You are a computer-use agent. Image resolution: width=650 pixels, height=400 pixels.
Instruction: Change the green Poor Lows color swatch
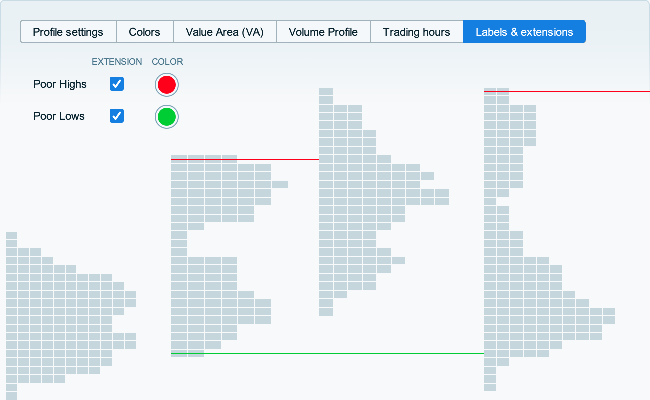[x=166, y=117]
